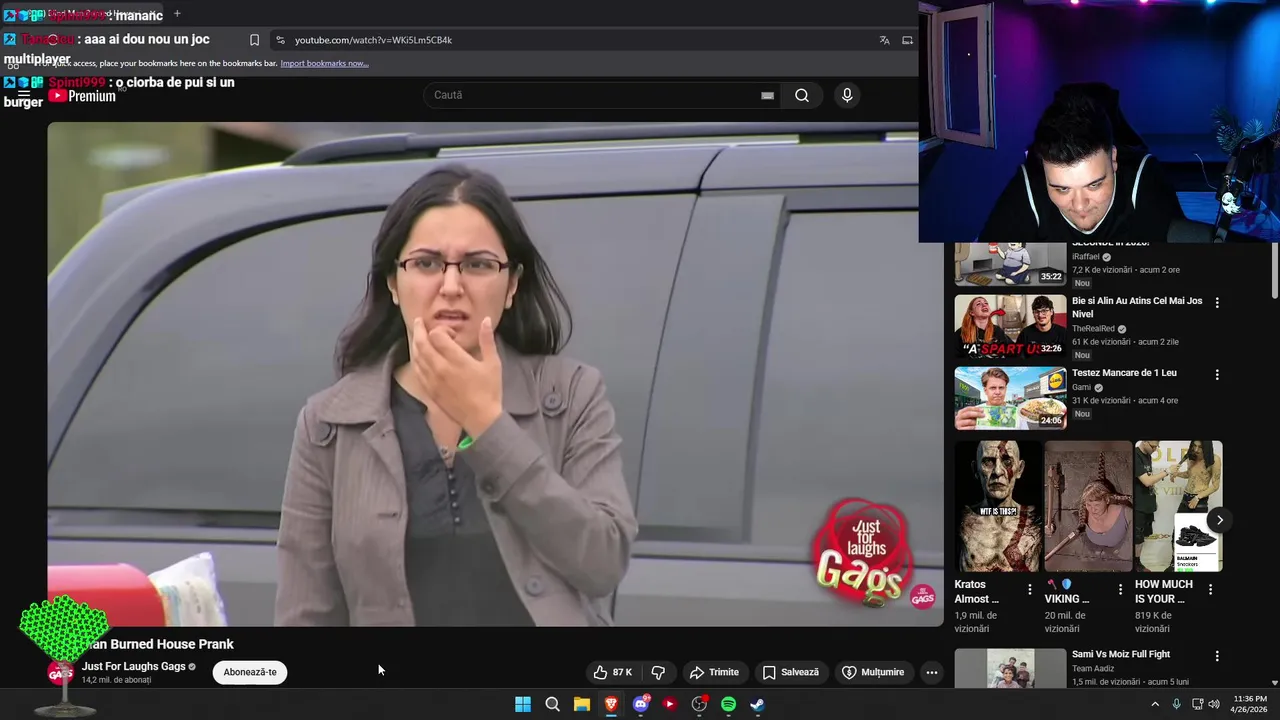Click the Gami channel name

click(1081, 388)
